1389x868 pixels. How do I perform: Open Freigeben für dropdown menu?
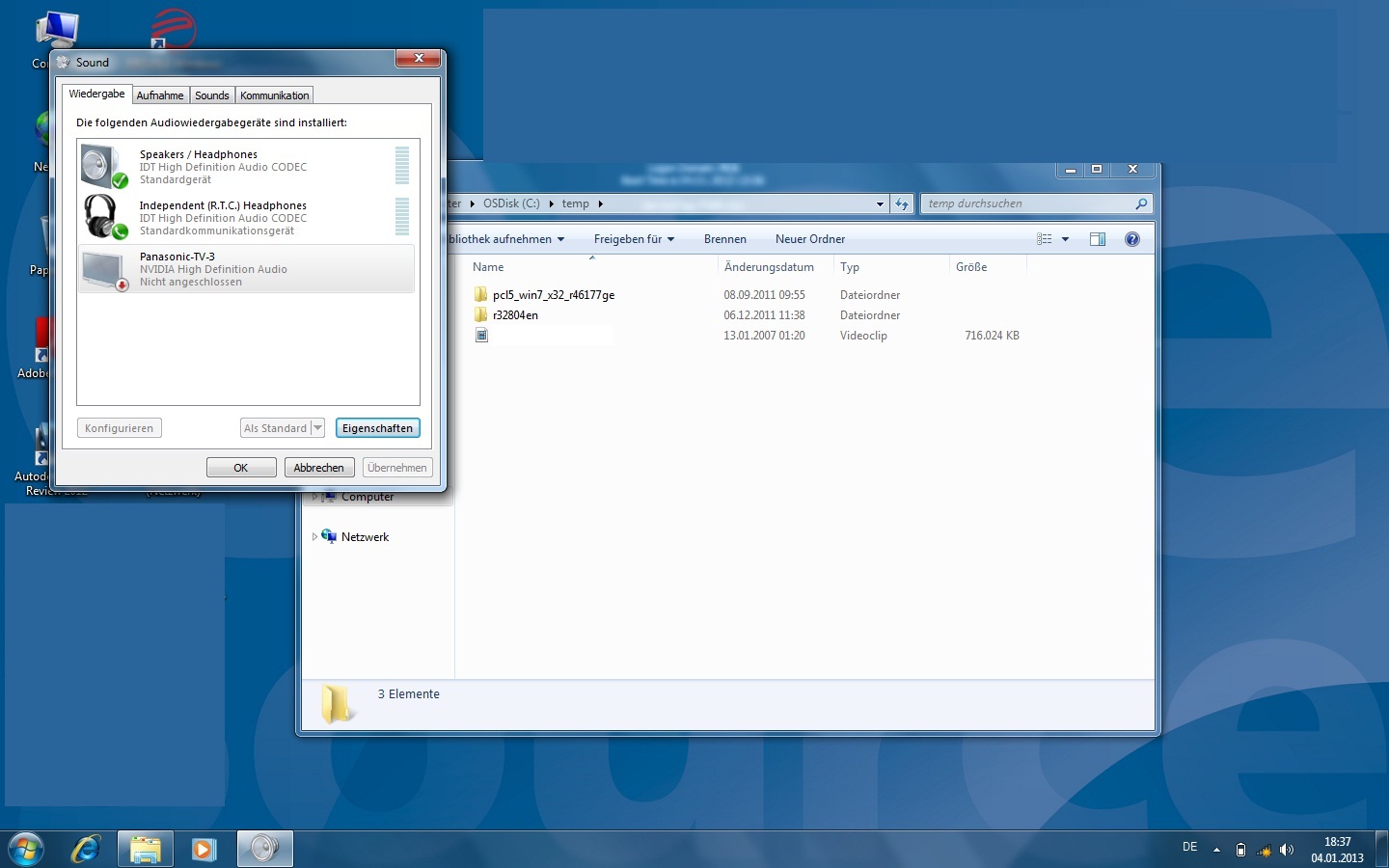634,239
